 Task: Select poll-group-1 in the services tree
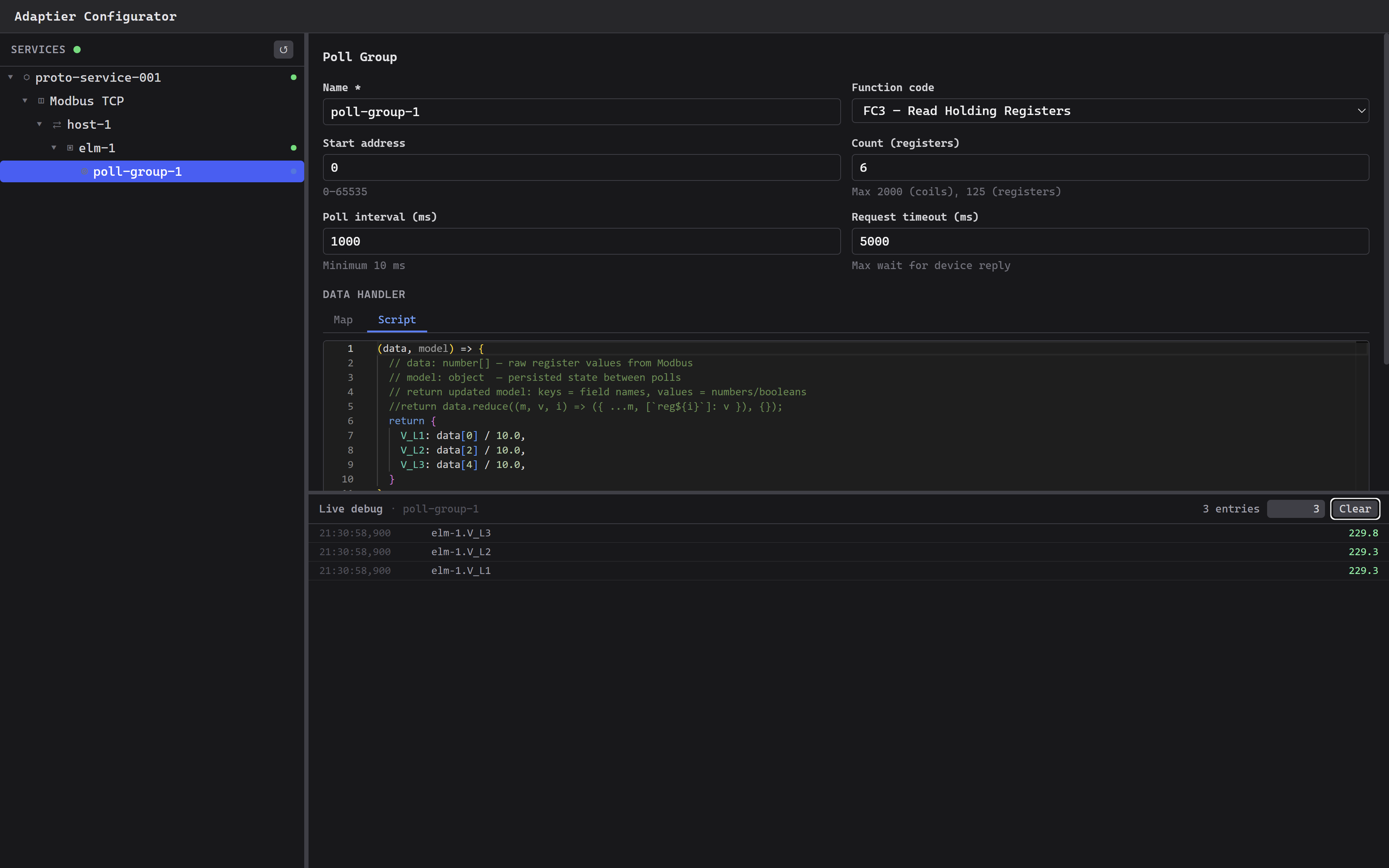pyautogui.click(x=138, y=171)
